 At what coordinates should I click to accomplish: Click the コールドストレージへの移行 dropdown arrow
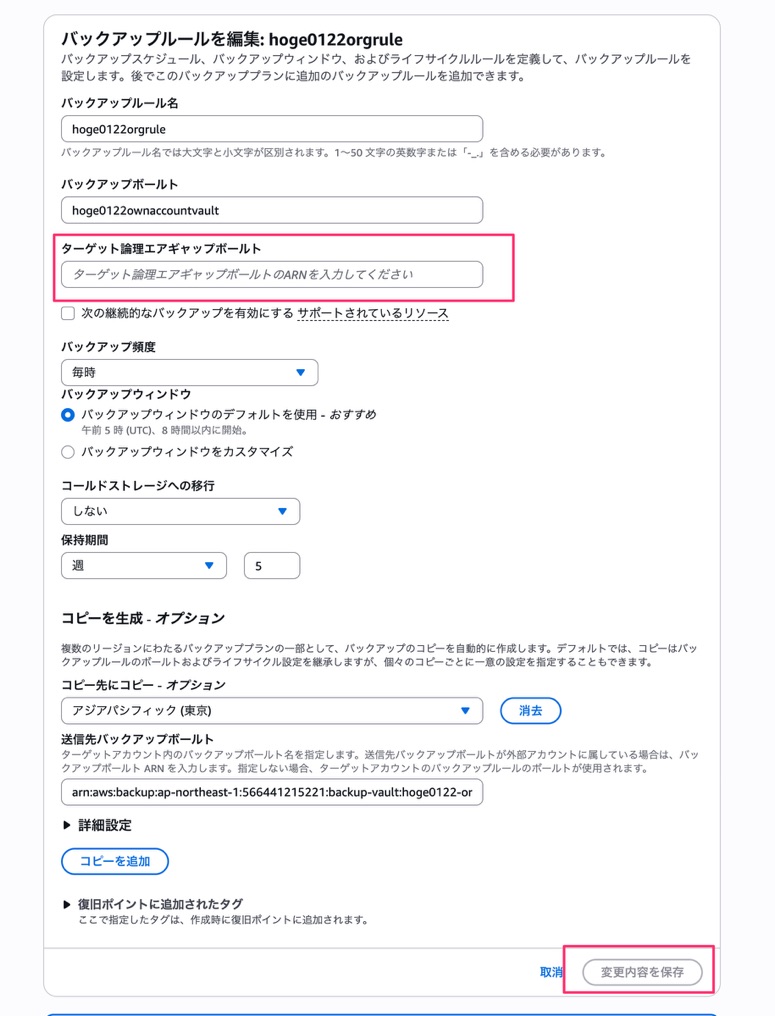(x=282, y=511)
